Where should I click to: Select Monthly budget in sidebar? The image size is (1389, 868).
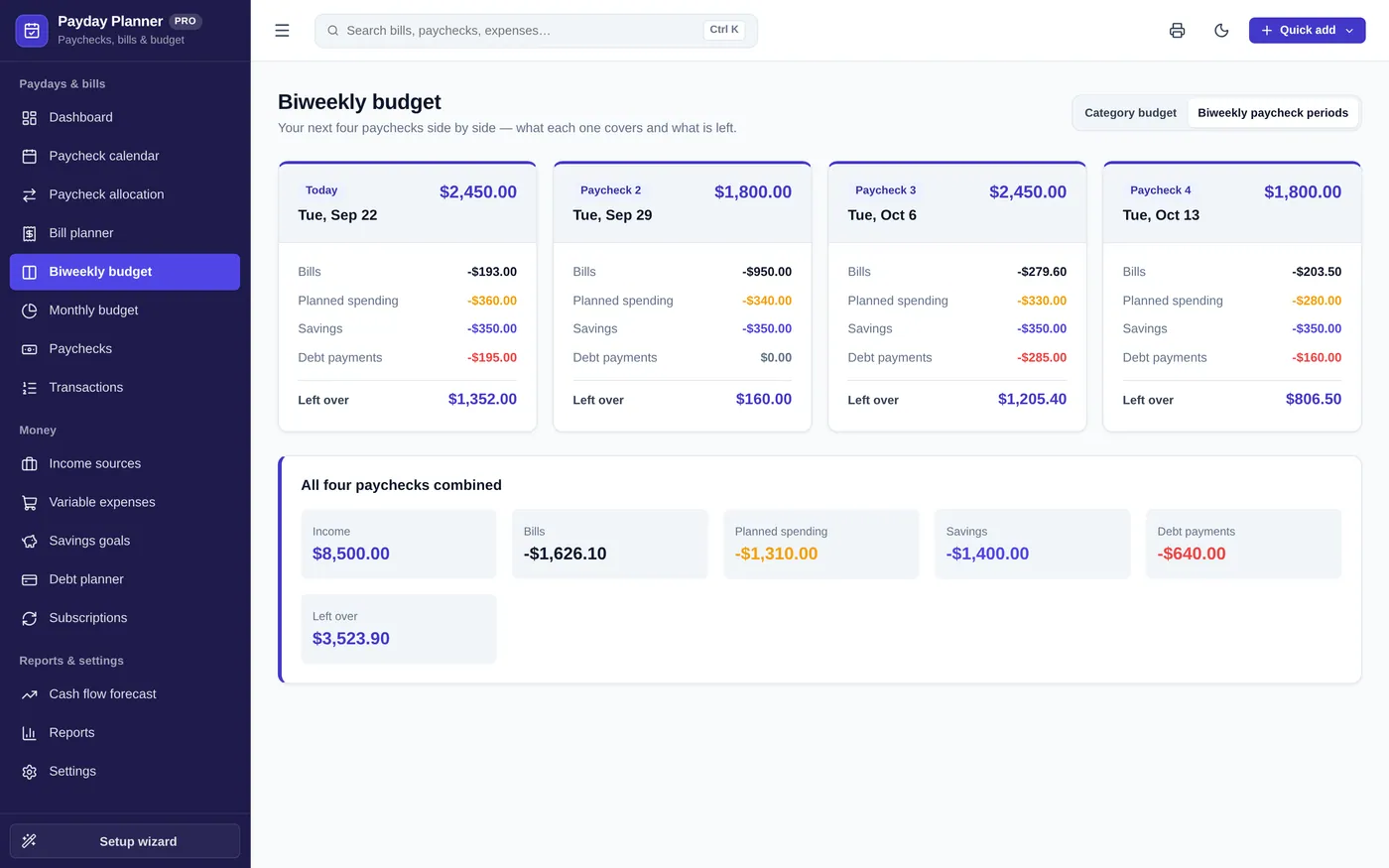coord(125,310)
